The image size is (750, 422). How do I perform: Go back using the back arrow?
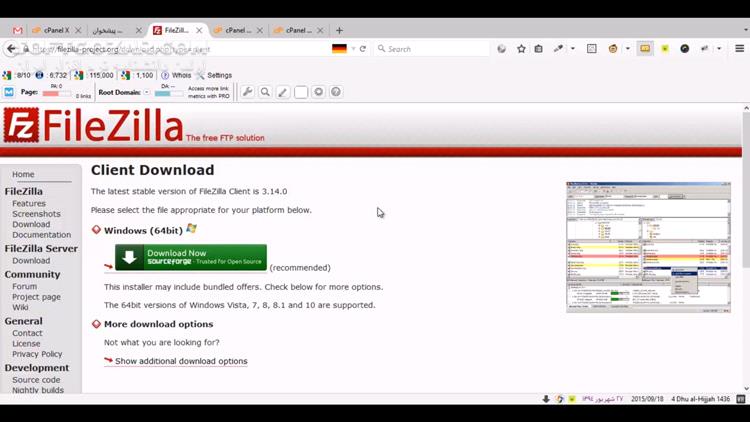(x=11, y=49)
